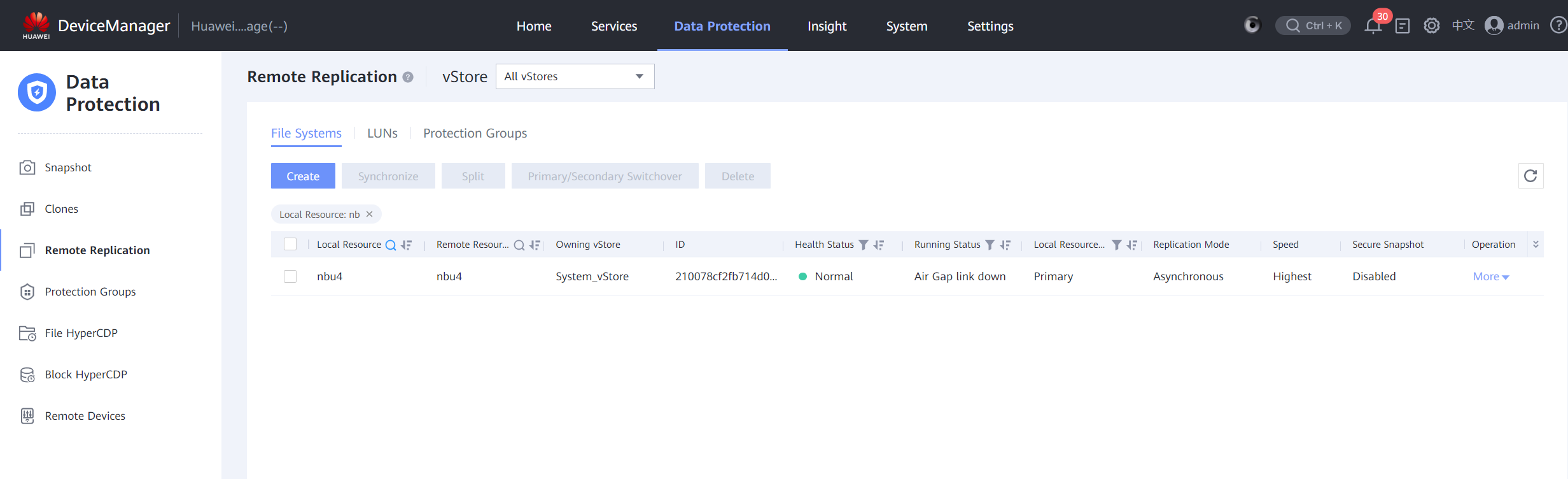Click the settings gear icon in header
This screenshot has height=479, width=1568.
click(1432, 26)
